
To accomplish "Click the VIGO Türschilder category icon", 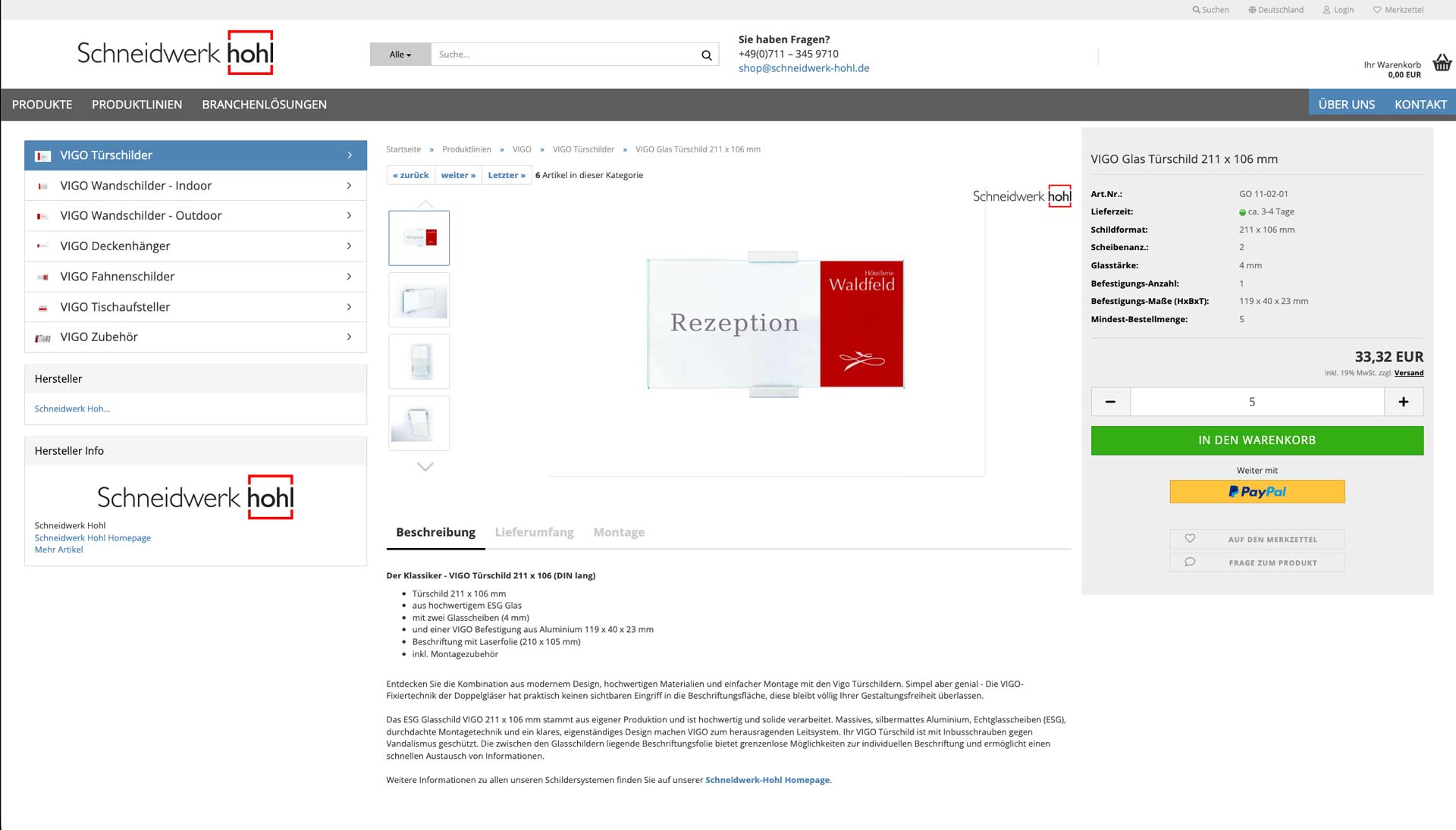I will (x=43, y=156).
